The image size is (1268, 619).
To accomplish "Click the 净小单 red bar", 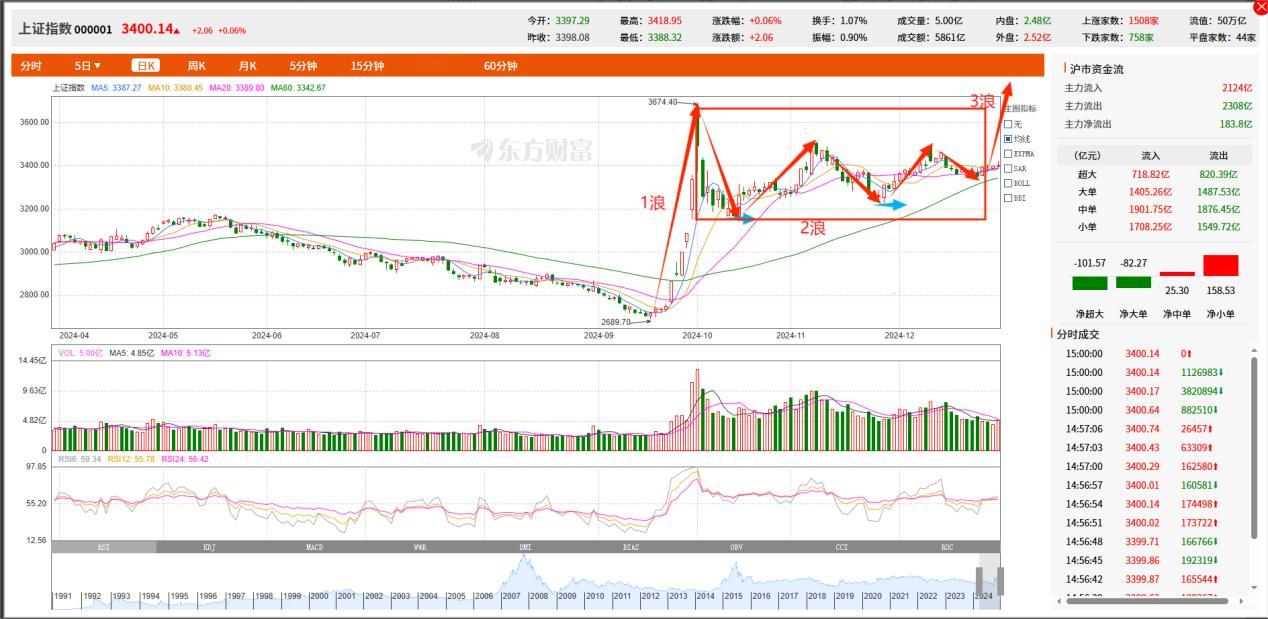I will (1220, 265).
